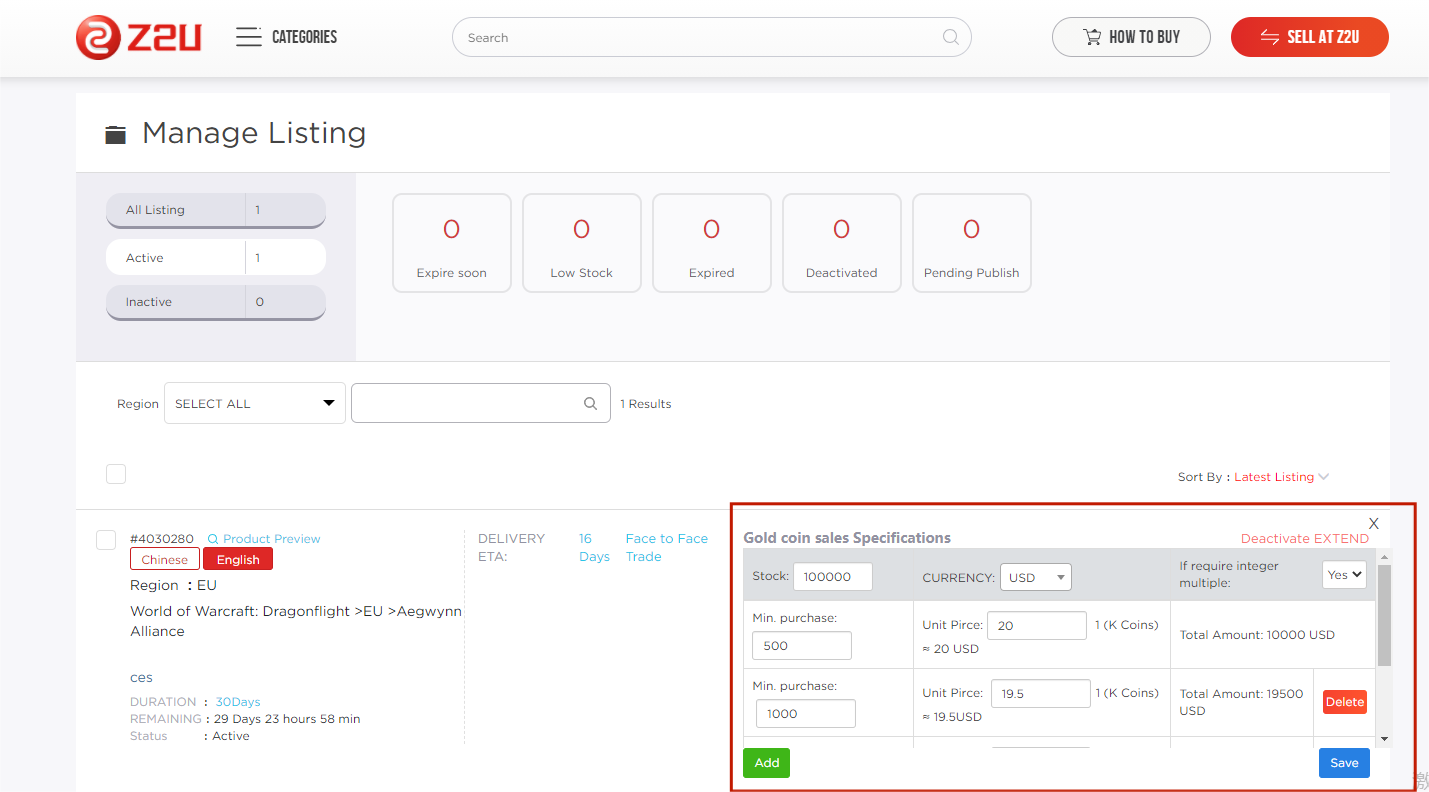Save the gold coin specifications
1429x792 pixels.
(1343, 763)
